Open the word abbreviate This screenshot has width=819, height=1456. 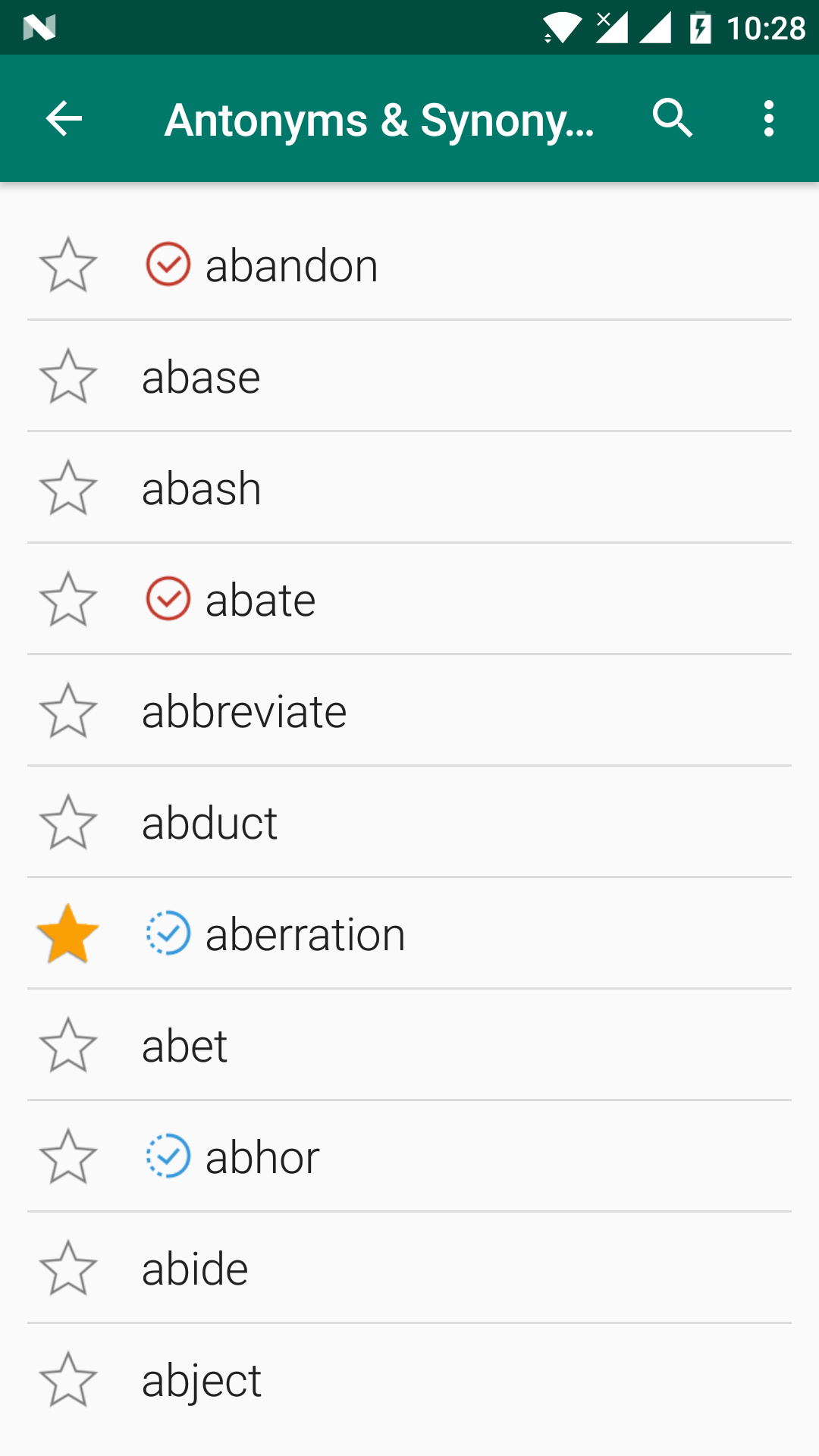point(244,711)
